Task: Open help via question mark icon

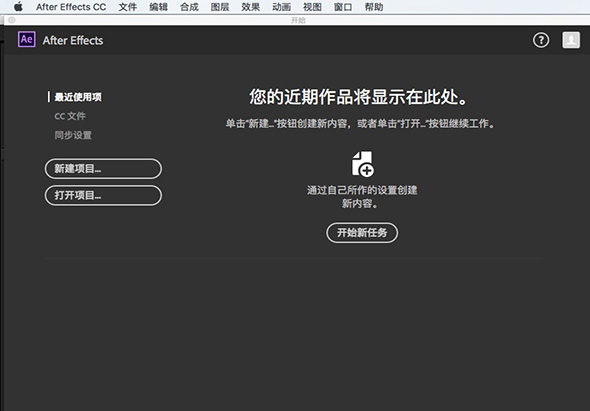Action: point(541,40)
